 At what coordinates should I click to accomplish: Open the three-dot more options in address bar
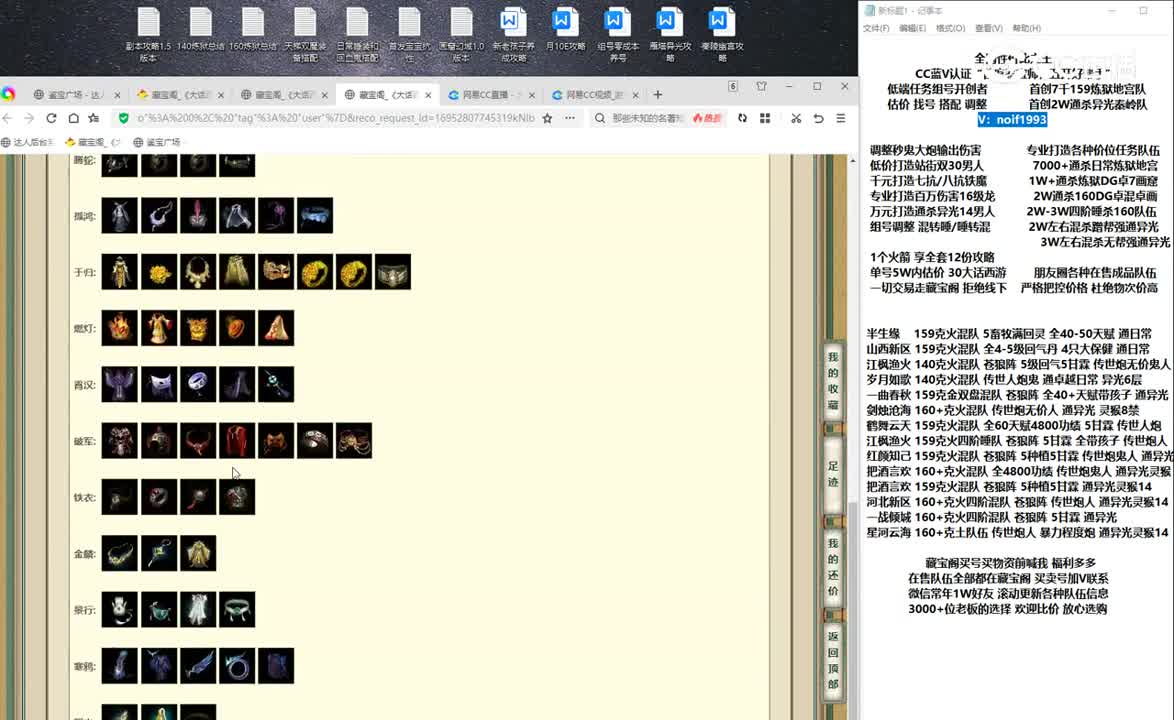coord(570,118)
